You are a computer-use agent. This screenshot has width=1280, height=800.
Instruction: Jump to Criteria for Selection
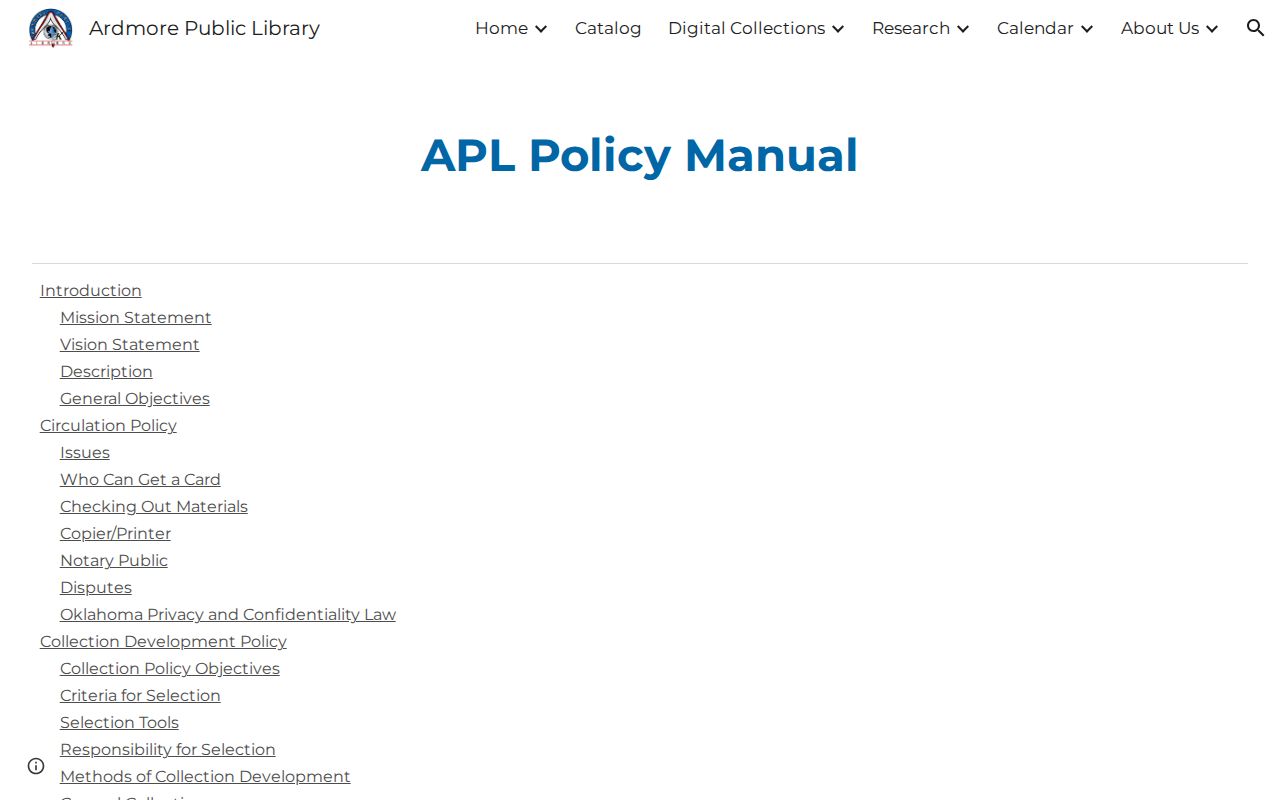140,695
